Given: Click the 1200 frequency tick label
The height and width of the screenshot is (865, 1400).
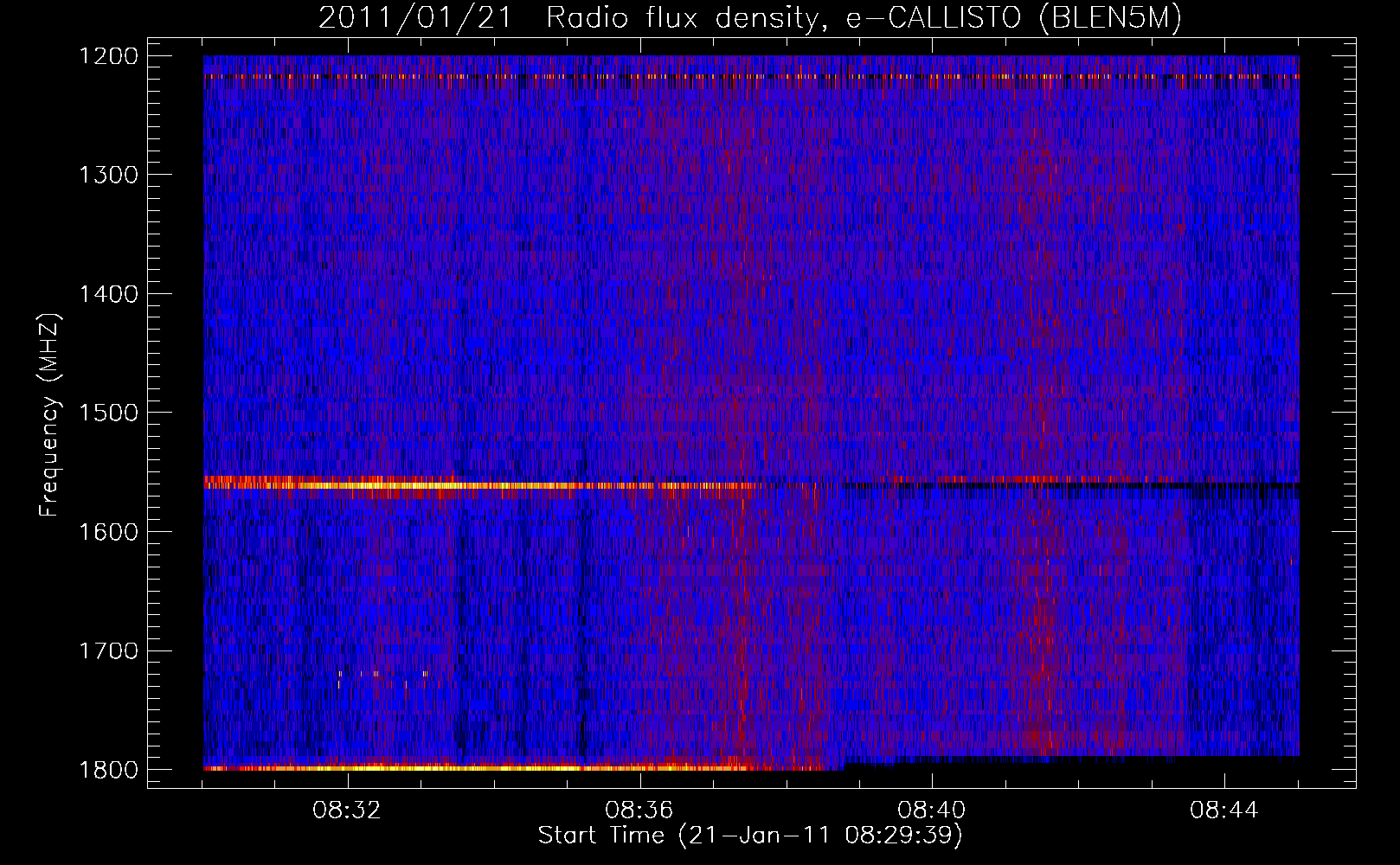Looking at the screenshot, I should [x=109, y=56].
